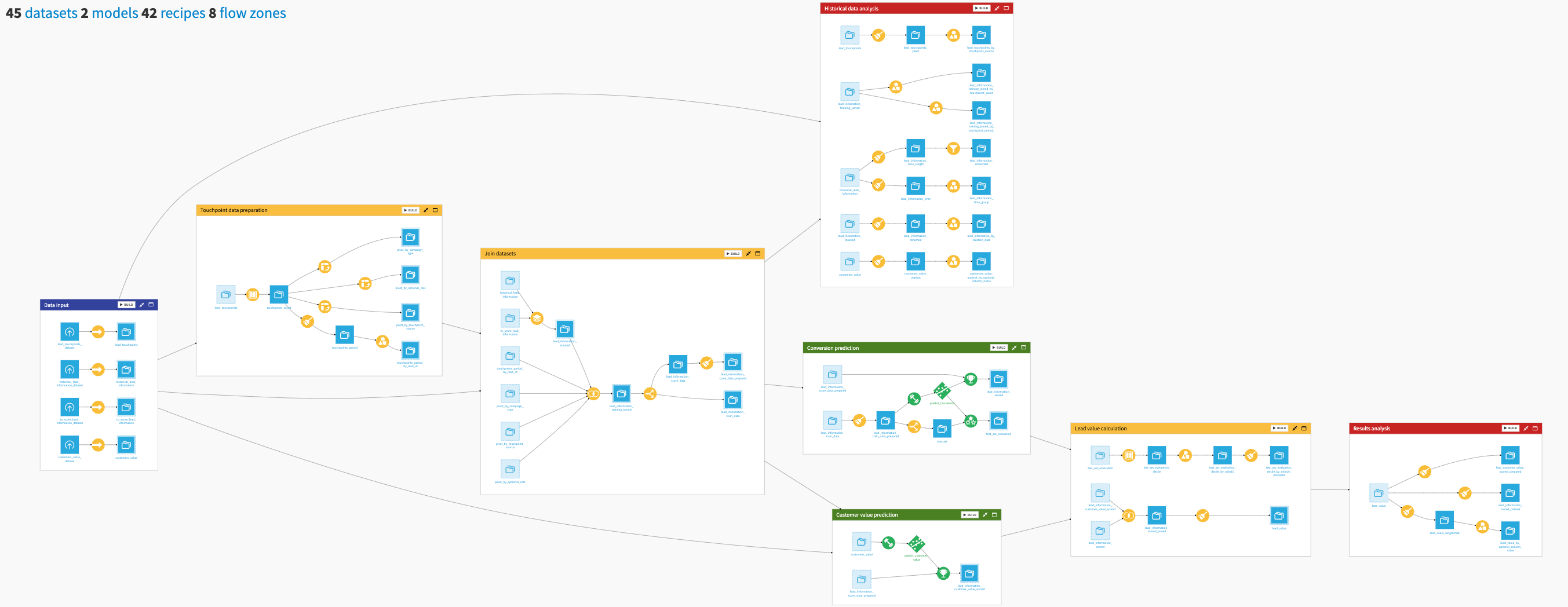Open the lead_value dataset in Lead value calculation
The height and width of the screenshot is (607, 1568).
[x=1279, y=515]
